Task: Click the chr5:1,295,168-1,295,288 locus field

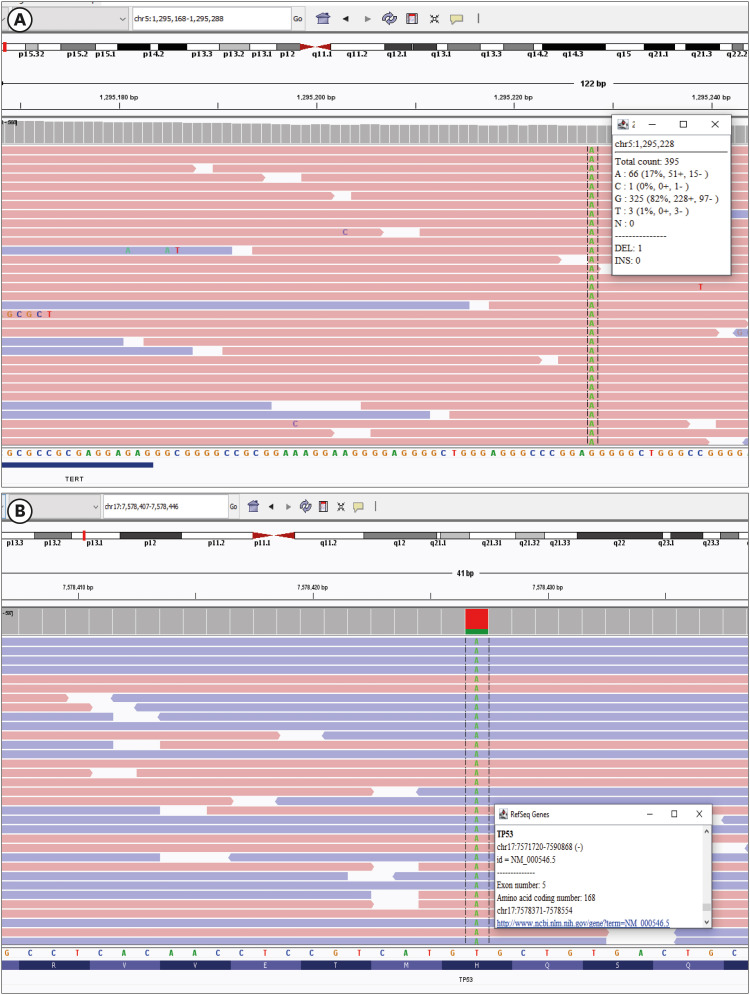Action: pyautogui.click(x=210, y=18)
